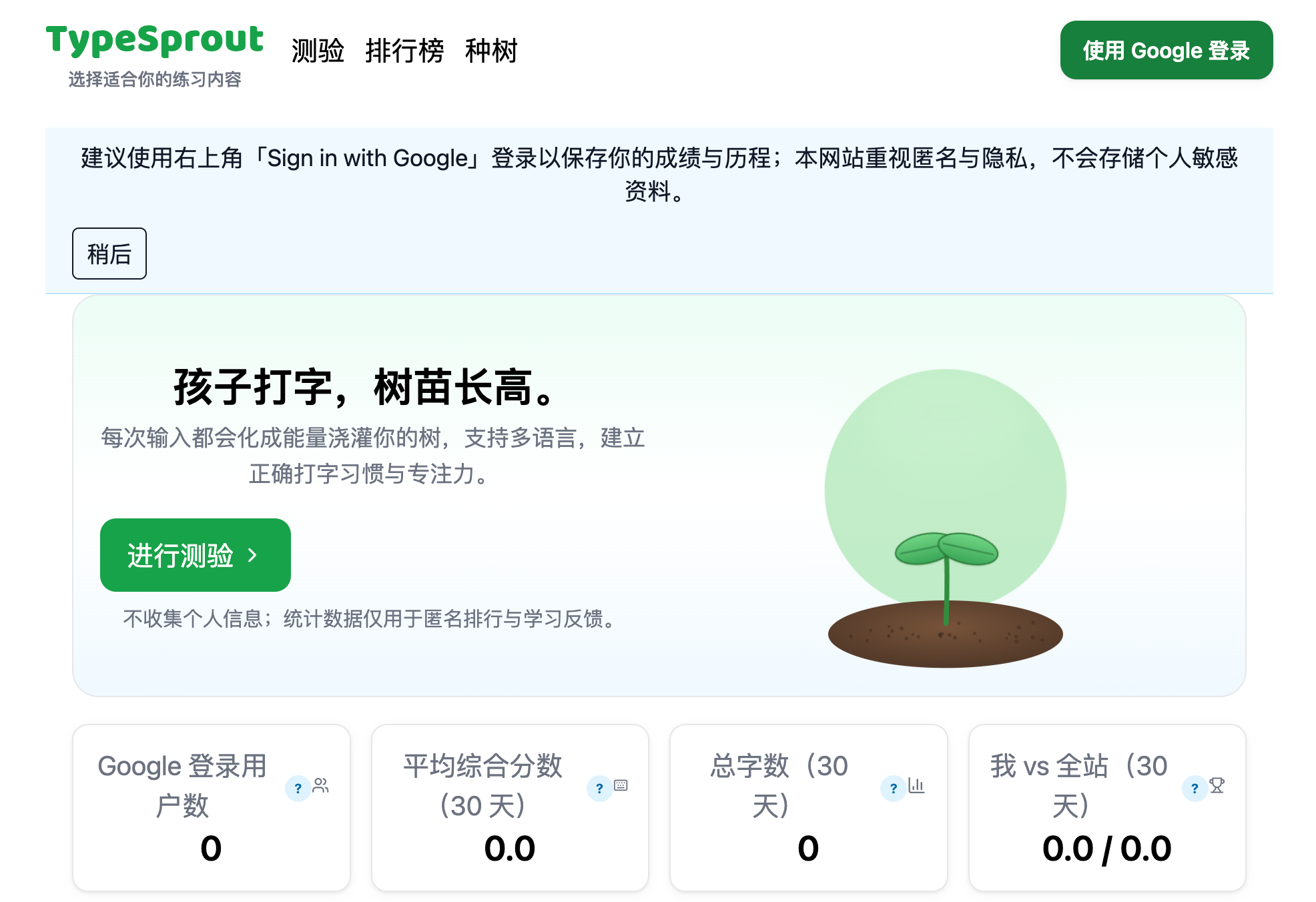This screenshot has height=902, width=1316.
Task: Open the 种树 nav item
Action: pos(491,51)
